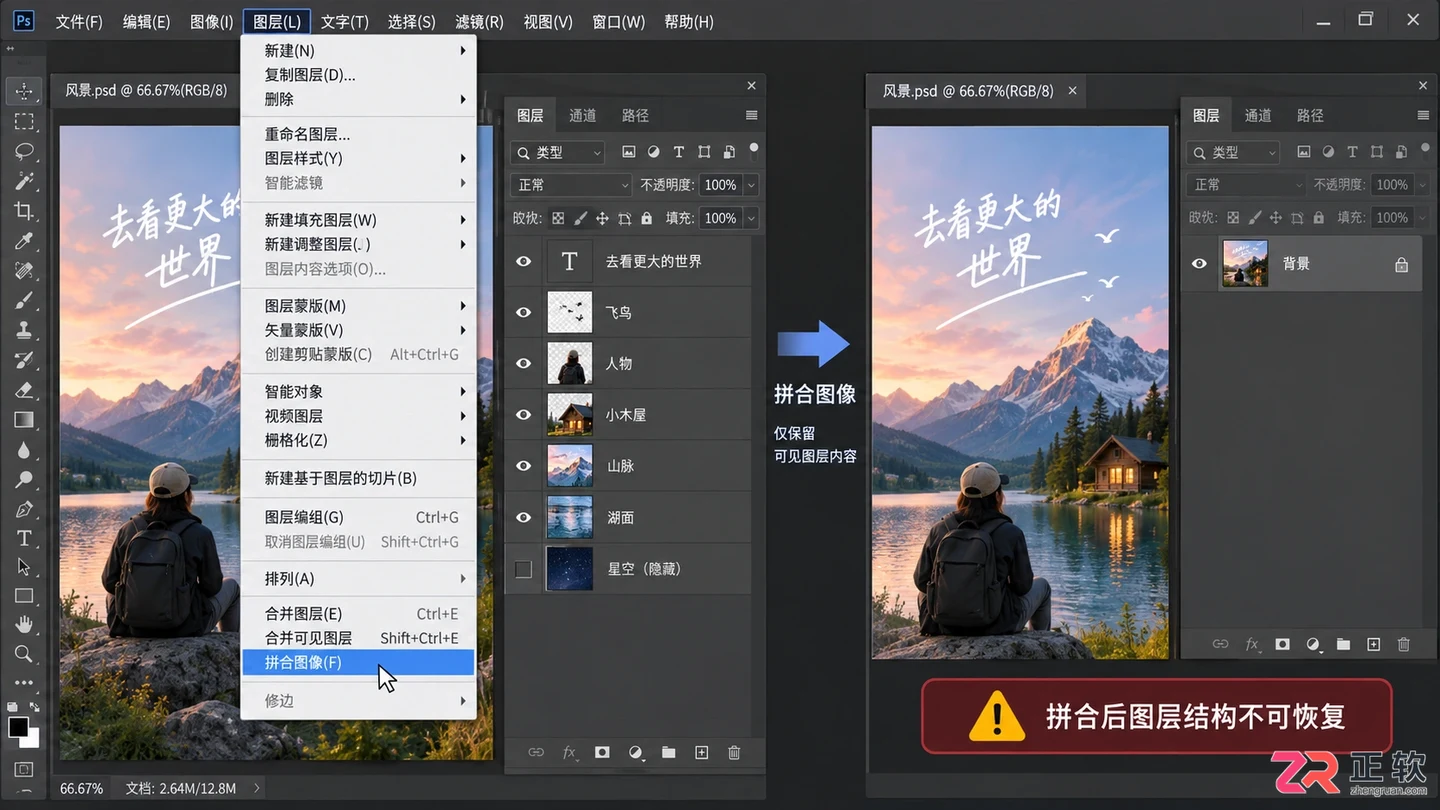1440x810 pixels.
Task: Select the 背景 layer thumbnail
Action: (1245, 264)
